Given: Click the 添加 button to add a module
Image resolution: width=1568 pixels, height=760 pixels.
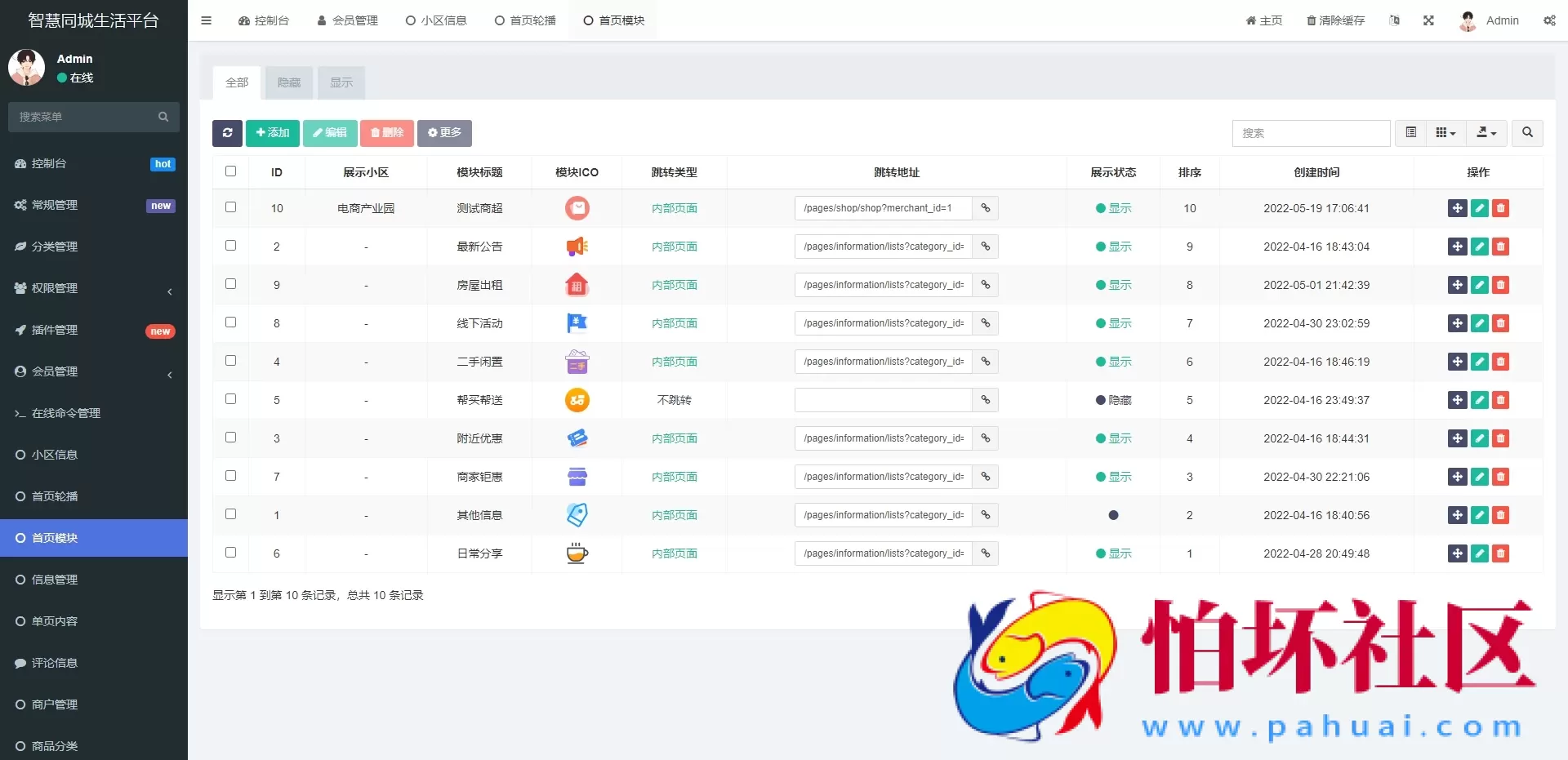Looking at the screenshot, I should [272, 133].
